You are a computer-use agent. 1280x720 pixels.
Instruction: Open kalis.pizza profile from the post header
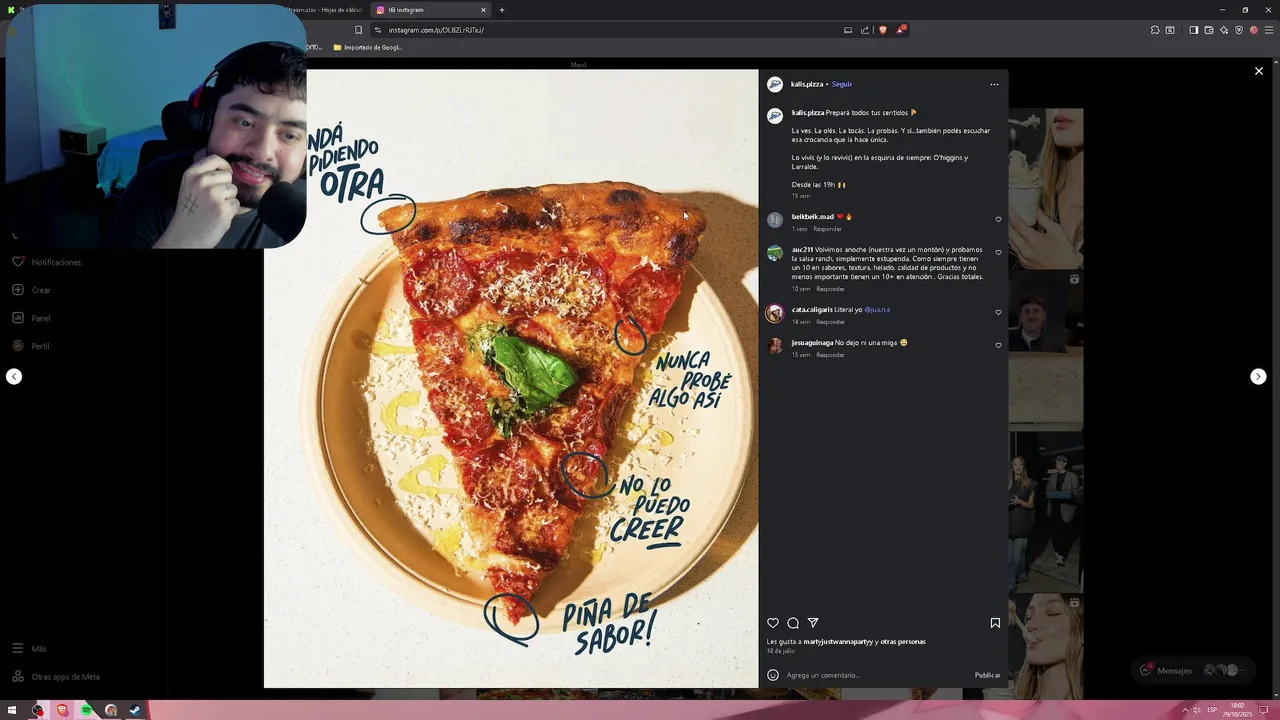tap(807, 84)
